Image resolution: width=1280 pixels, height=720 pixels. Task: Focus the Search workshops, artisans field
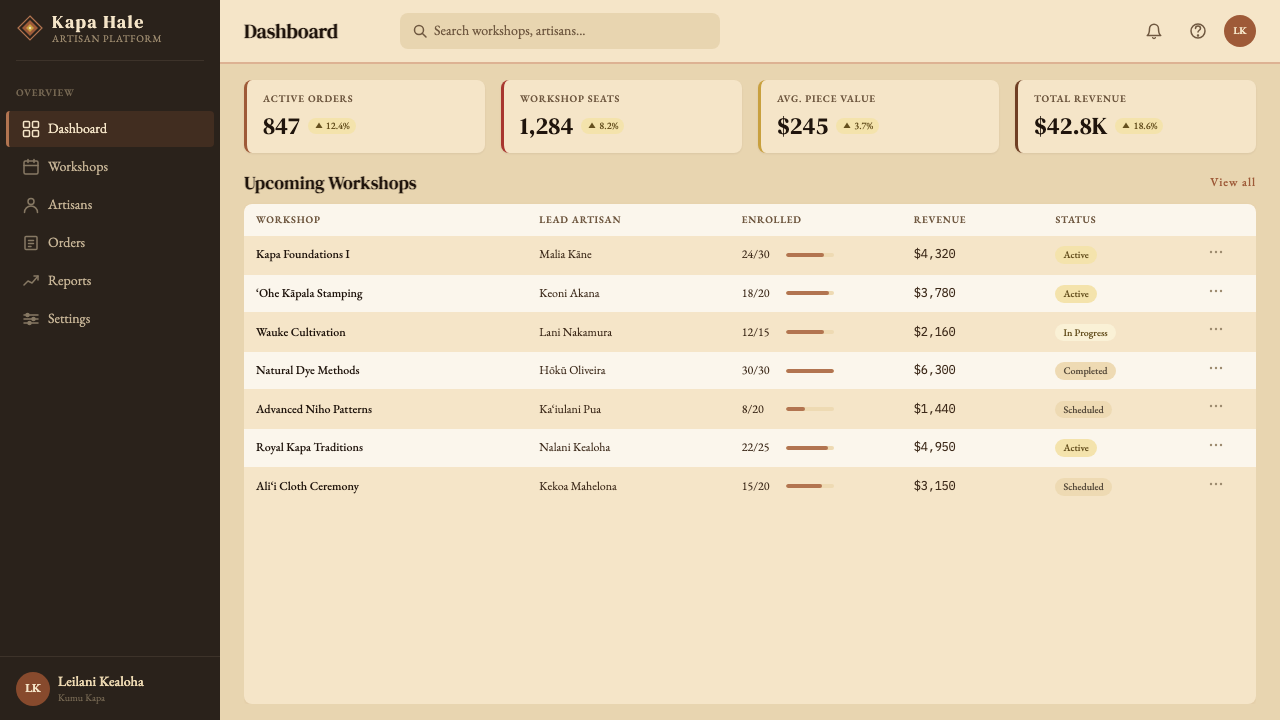(x=560, y=31)
